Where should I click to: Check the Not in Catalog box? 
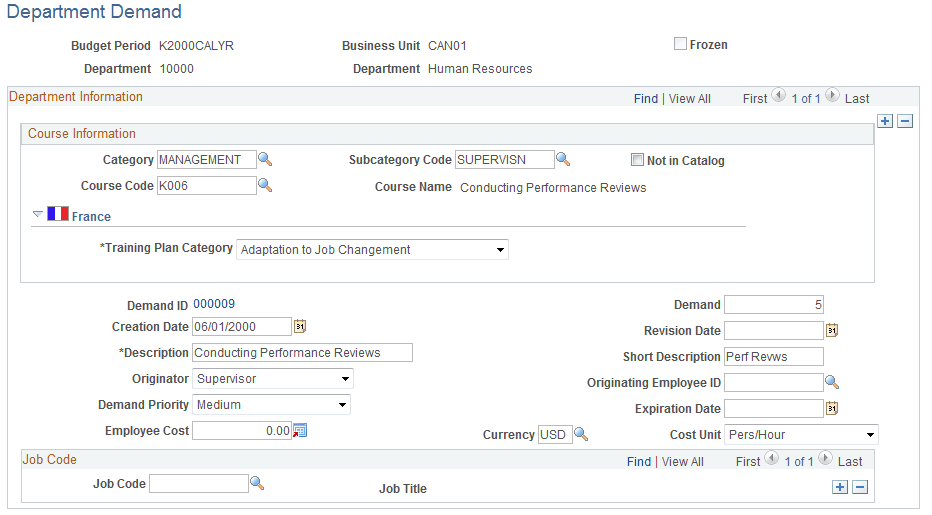(637, 160)
